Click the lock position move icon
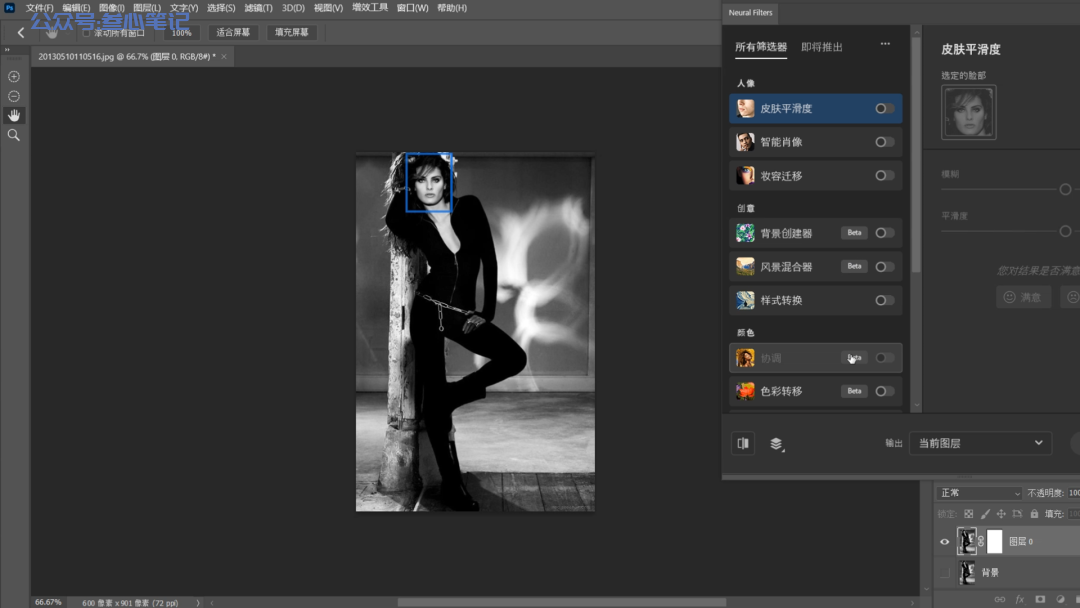The height and width of the screenshot is (608, 1080). coord(1001,514)
